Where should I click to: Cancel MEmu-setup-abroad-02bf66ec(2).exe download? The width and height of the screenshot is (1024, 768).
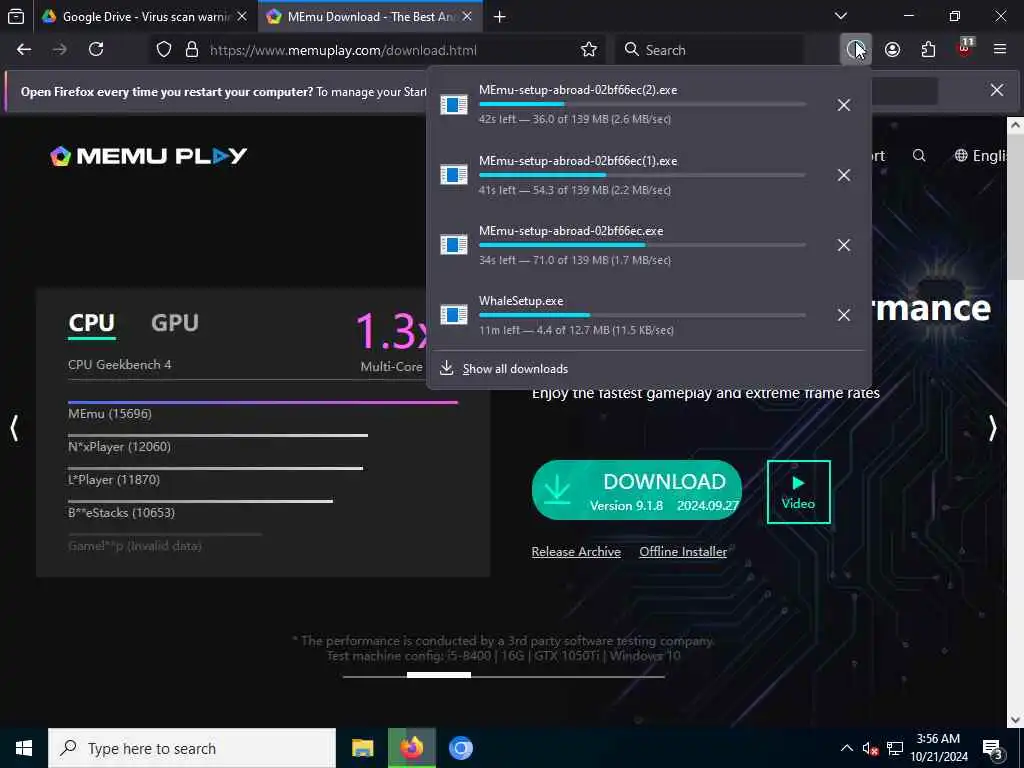(844, 105)
